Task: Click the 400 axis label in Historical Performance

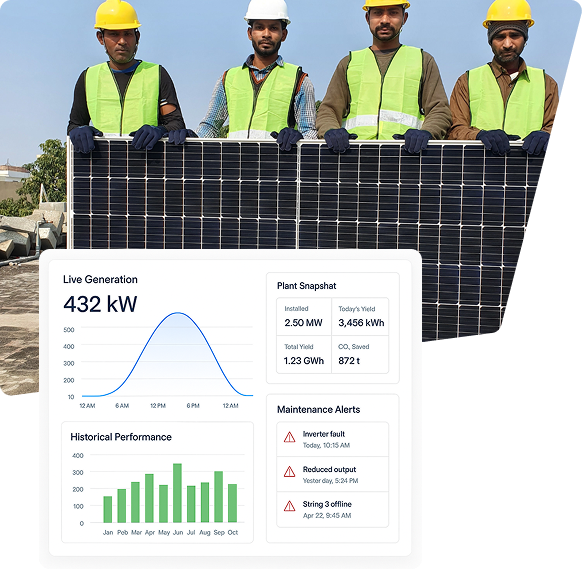Action: point(78,456)
